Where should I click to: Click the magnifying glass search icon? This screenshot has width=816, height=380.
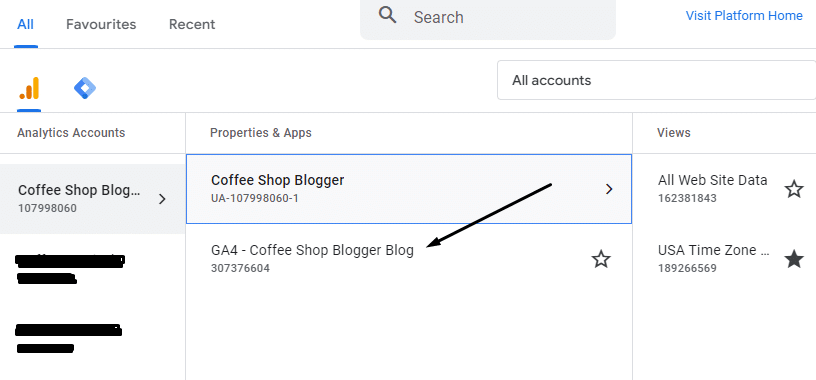point(387,16)
